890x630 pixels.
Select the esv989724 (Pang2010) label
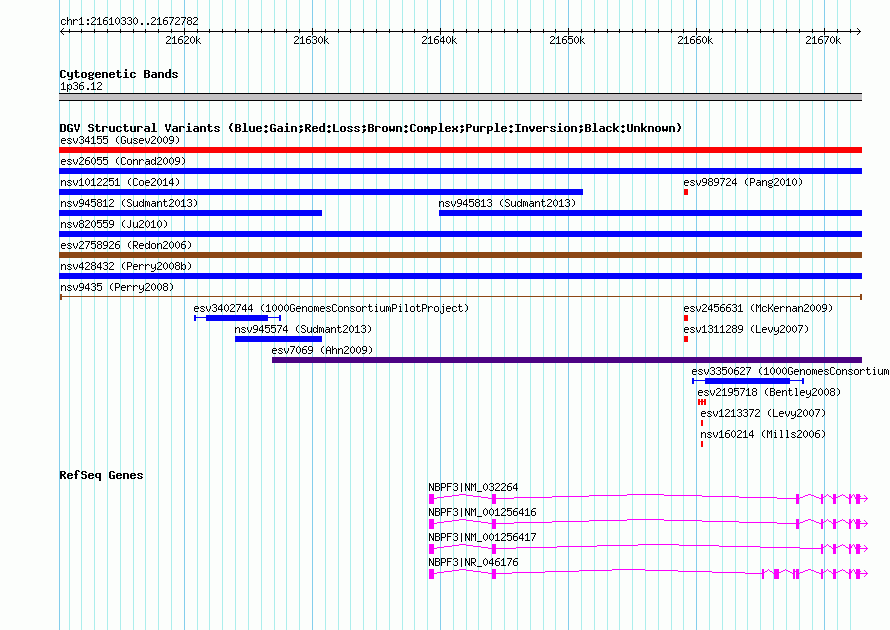point(743,182)
